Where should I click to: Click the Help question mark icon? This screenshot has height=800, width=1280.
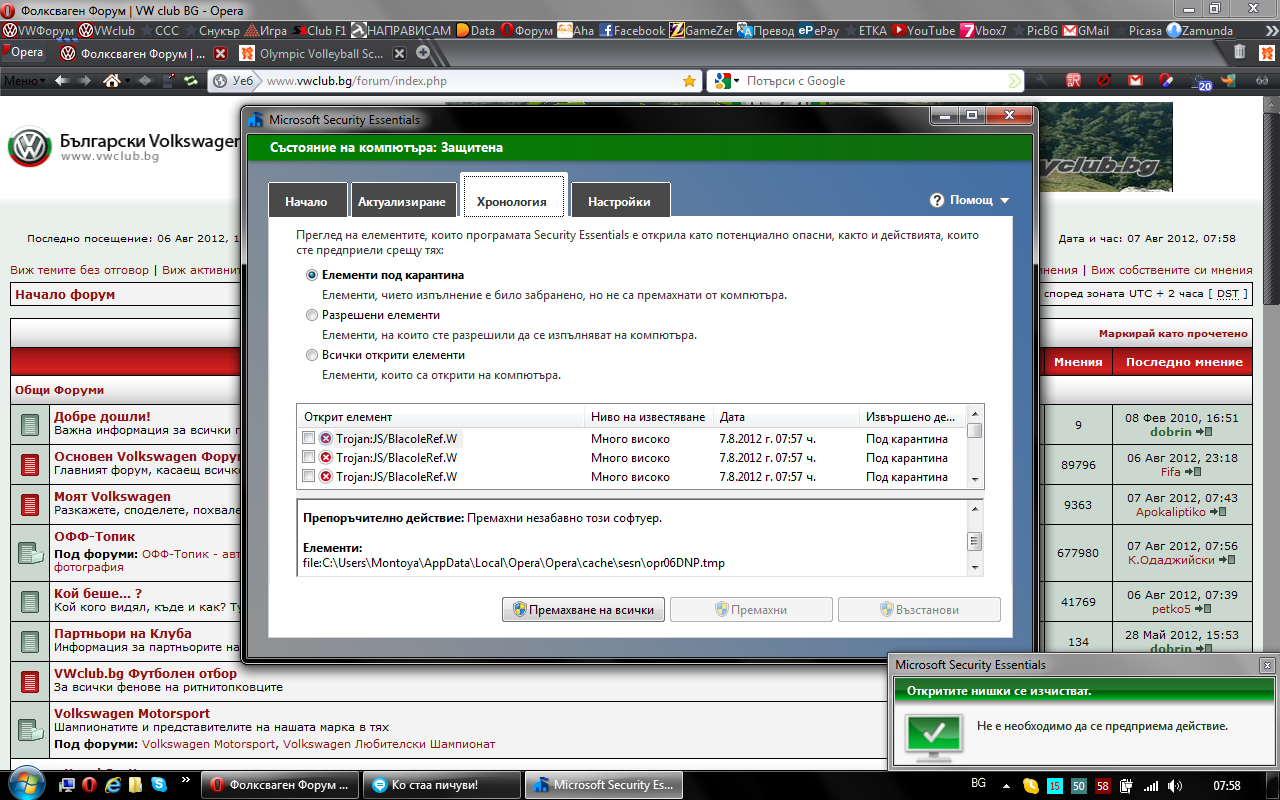(x=937, y=200)
